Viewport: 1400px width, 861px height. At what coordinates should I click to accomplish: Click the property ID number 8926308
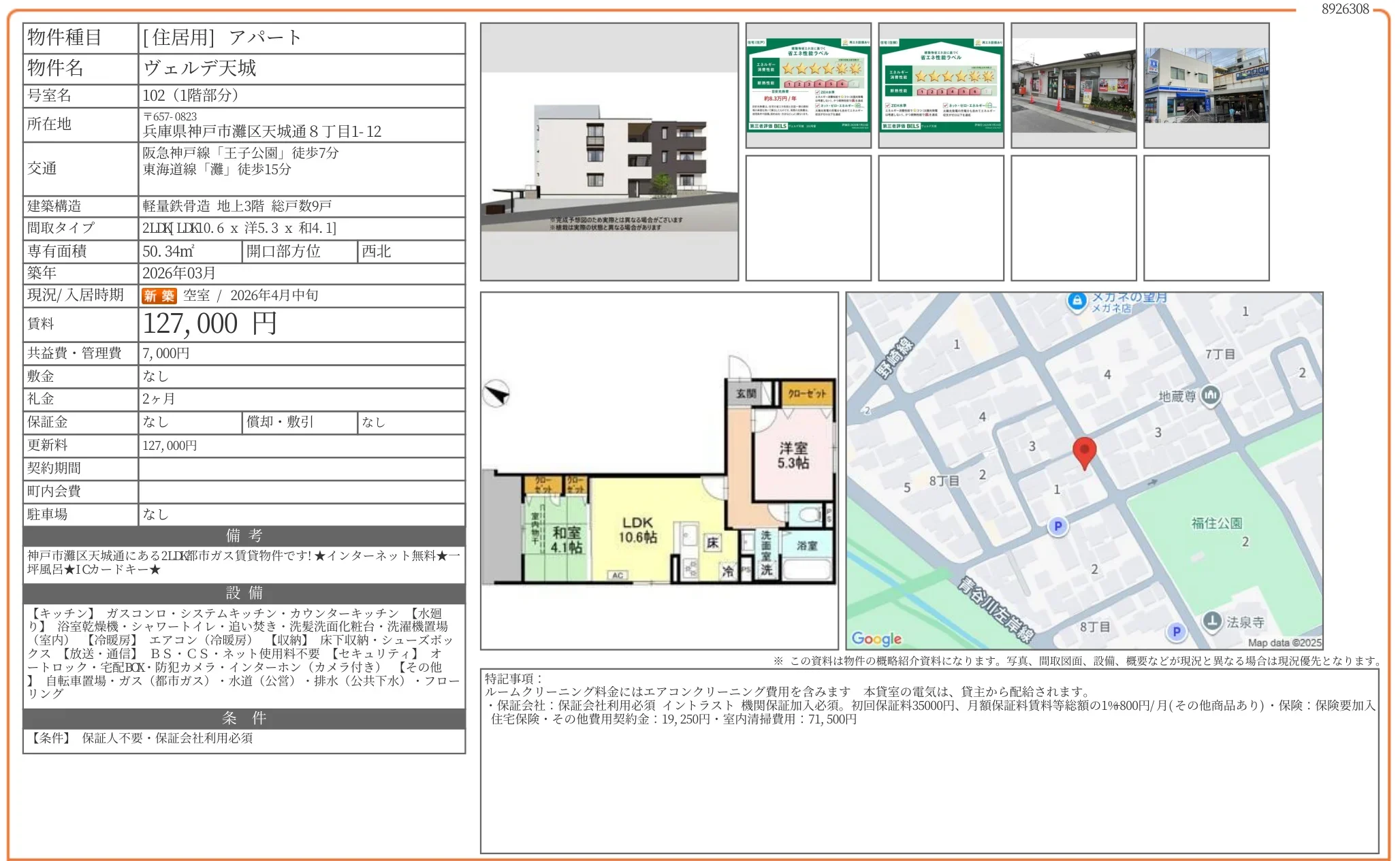pos(1345,9)
